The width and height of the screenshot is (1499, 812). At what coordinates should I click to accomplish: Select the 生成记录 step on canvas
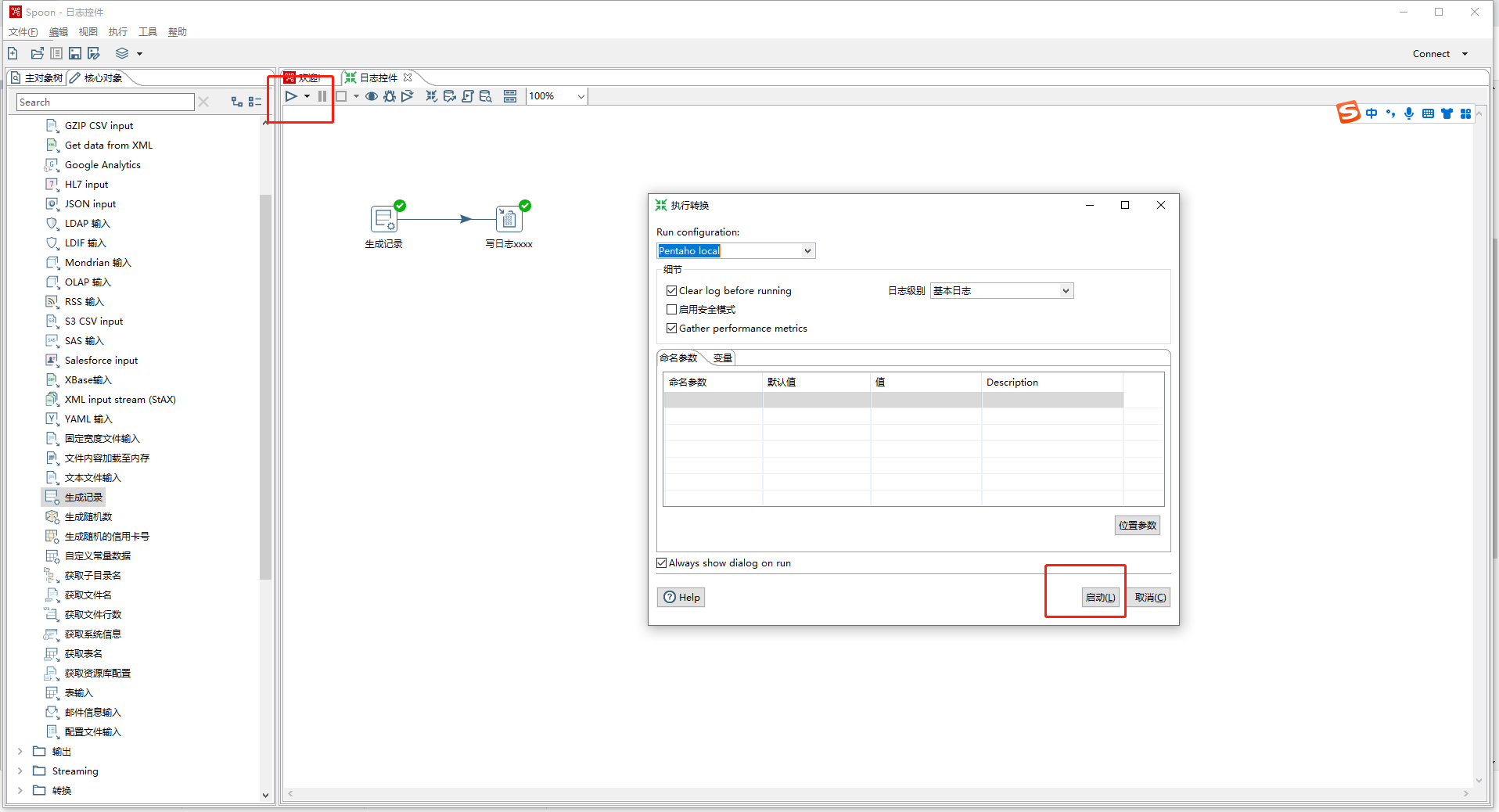[383, 219]
